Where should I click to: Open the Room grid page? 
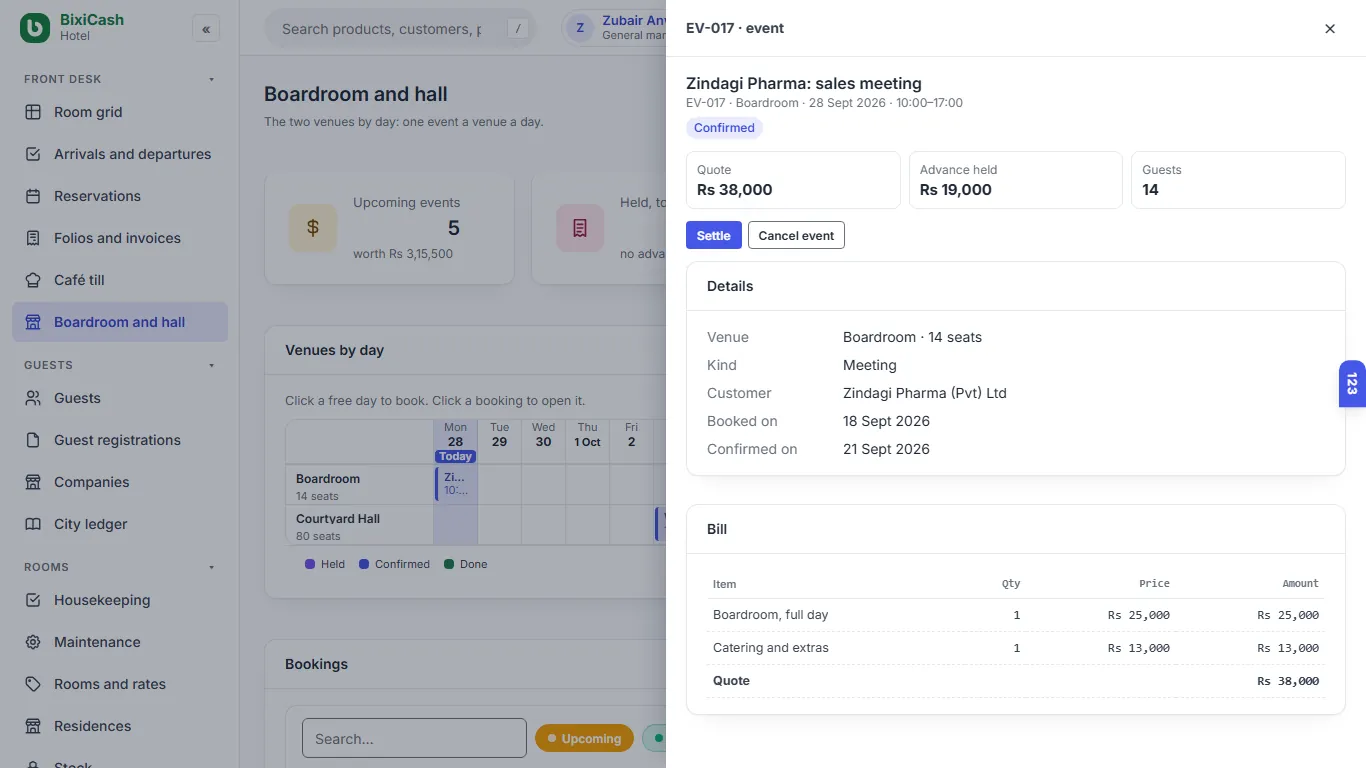click(x=120, y=112)
